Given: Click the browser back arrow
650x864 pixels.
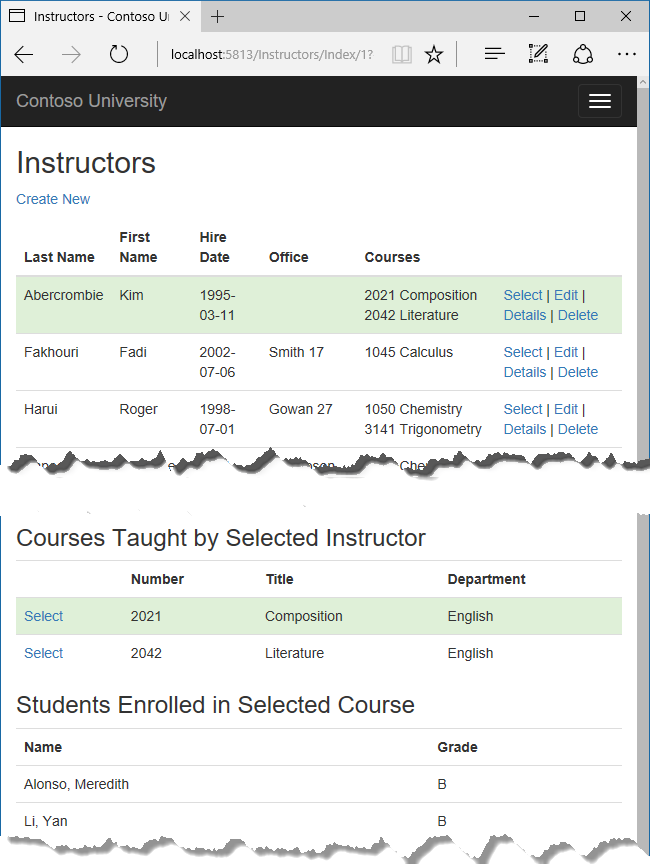Looking at the screenshot, I should (x=24, y=55).
